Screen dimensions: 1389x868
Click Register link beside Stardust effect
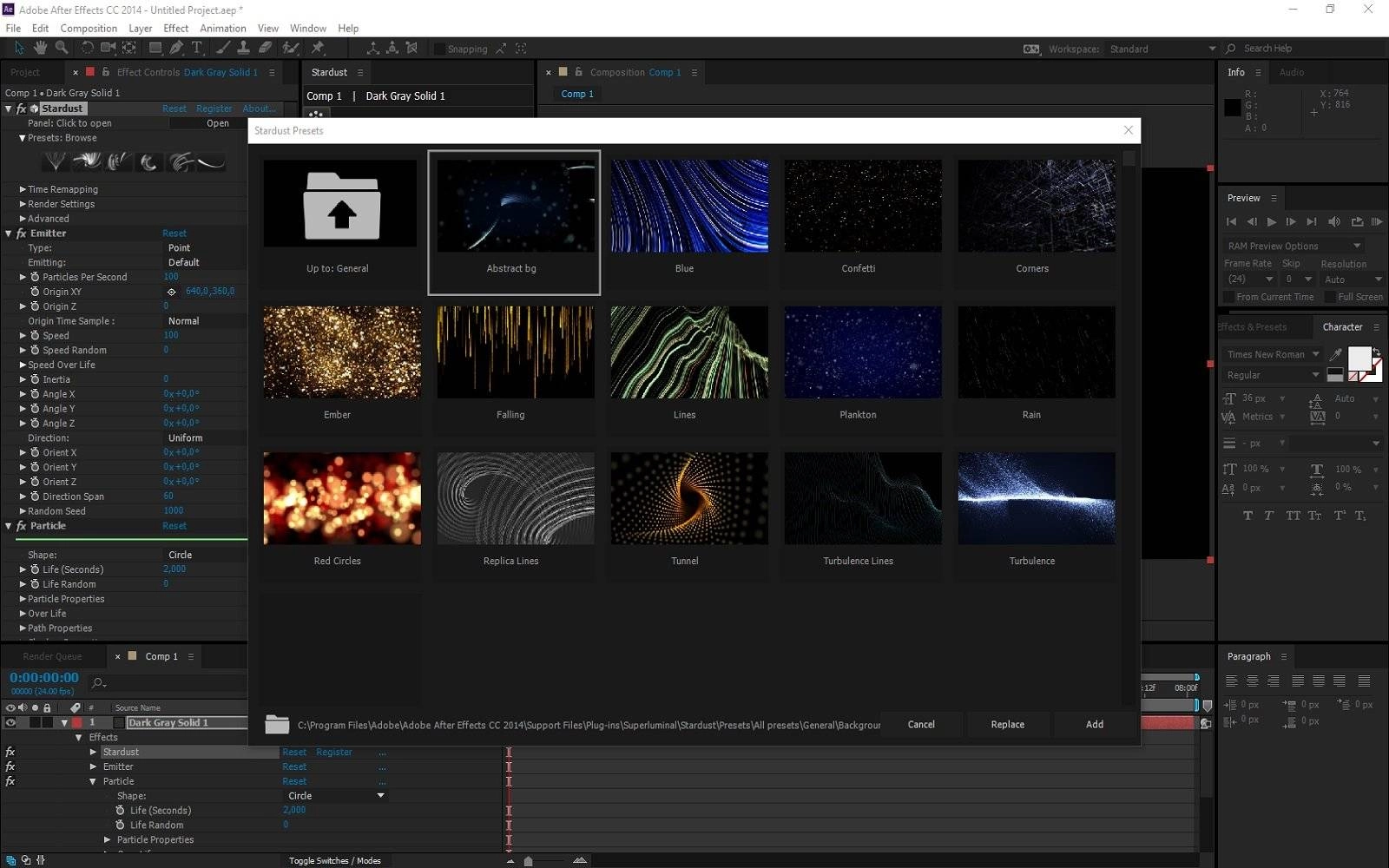(x=214, y=108)
